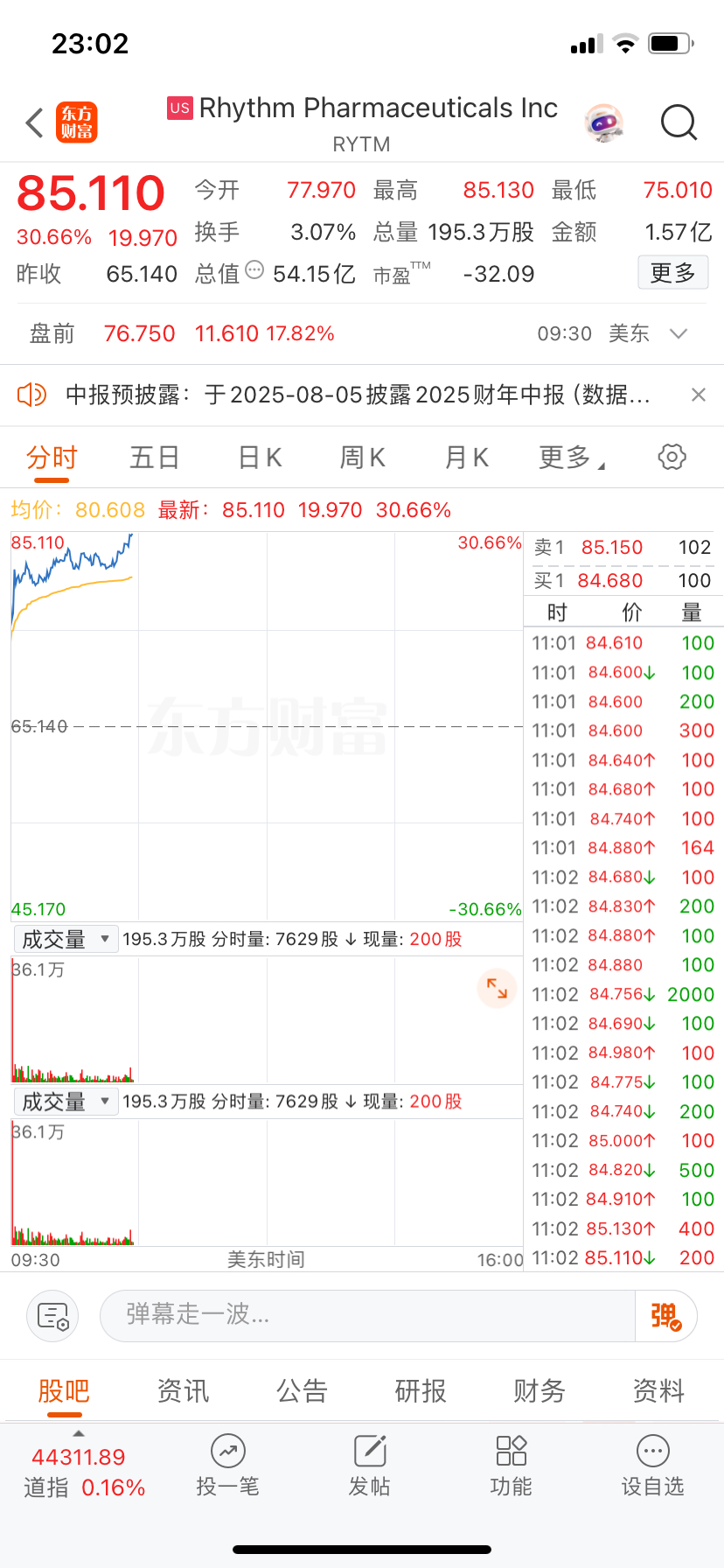Switch to the 日K tab
This screenshot has width=724, height=1568.
click(x=260, y=458)
